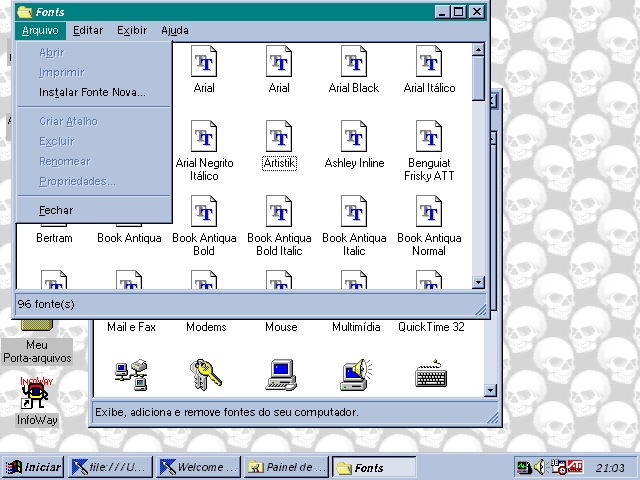Click the Iniciar start button
The height and width of the screenshot is (480, 640).
pos(33,467)
